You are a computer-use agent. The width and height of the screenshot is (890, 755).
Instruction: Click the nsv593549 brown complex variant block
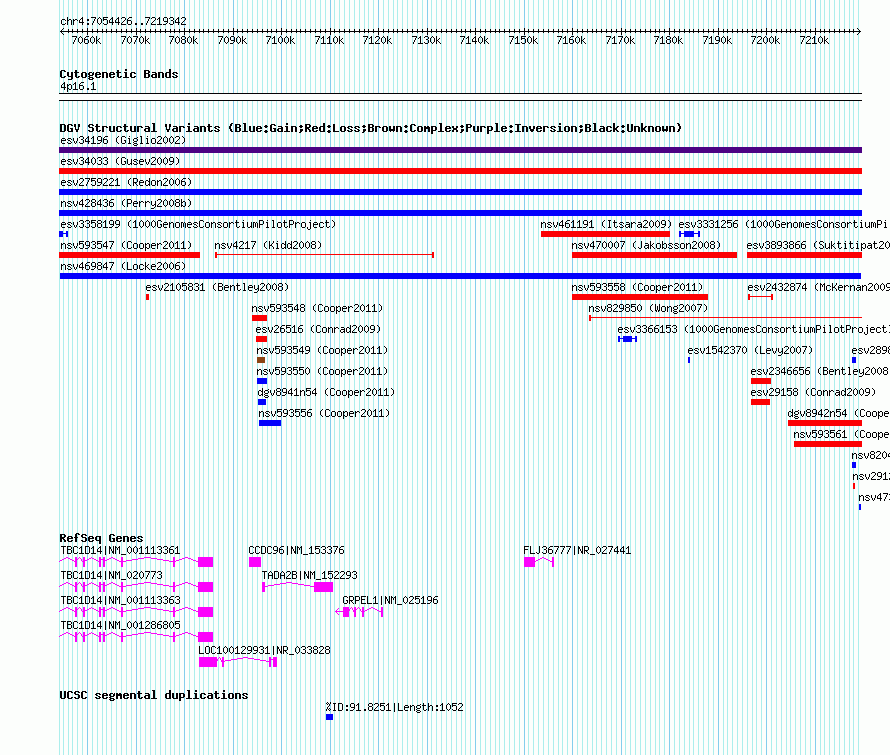261,360
